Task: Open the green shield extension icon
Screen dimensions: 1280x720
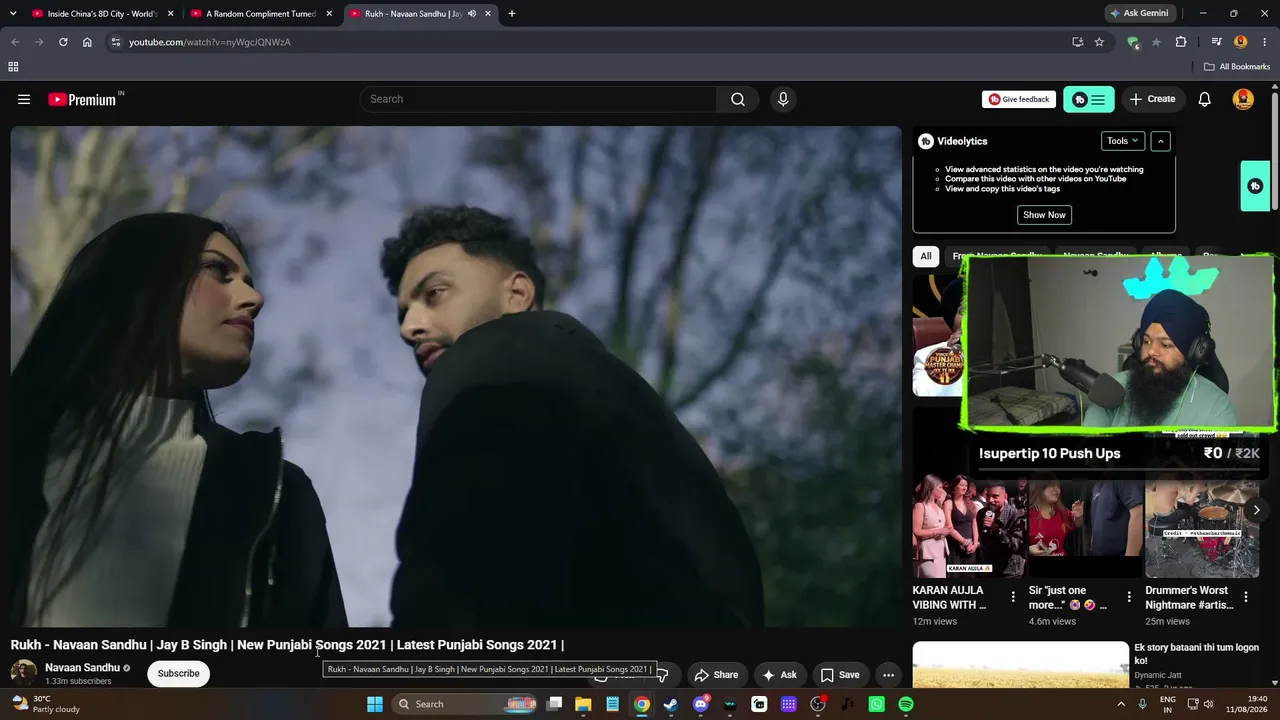Action: pyautogui.click(x=1132, y=42)
